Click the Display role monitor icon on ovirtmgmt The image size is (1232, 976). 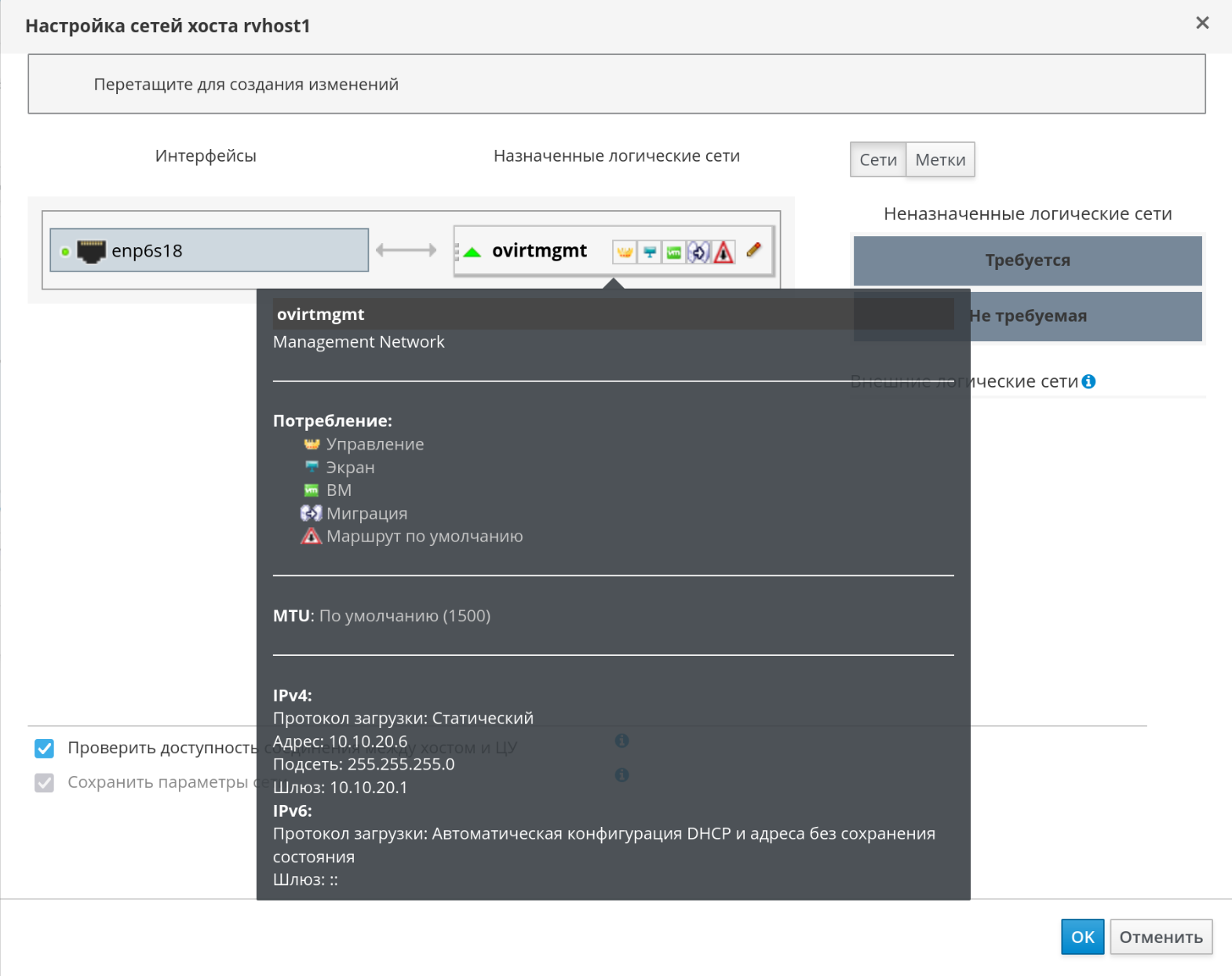(650, 252)
